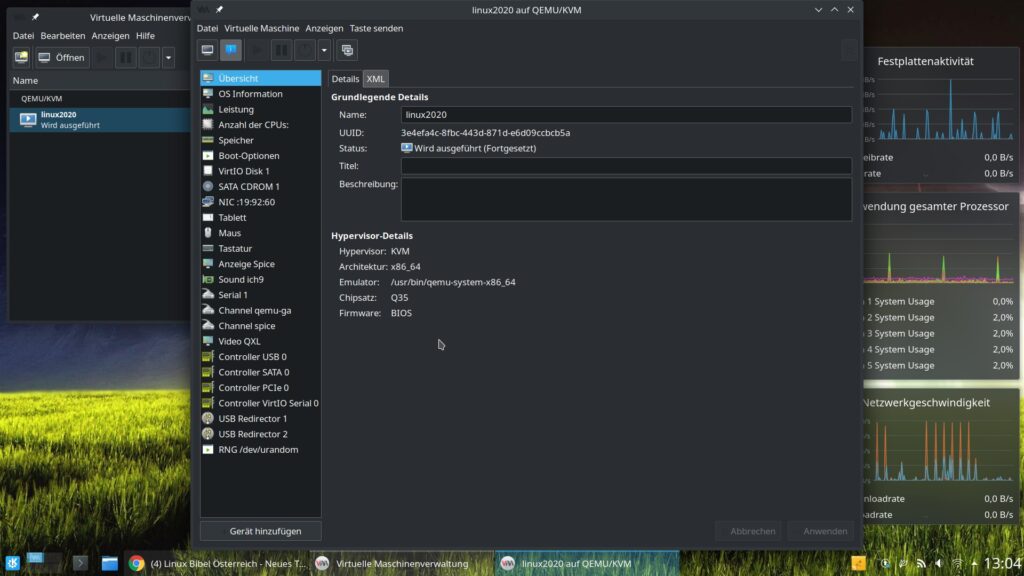This screenshot has width=1024, height=576.
Task: Pin the linux2020 window with pin icon
Action: pos(219,9)
